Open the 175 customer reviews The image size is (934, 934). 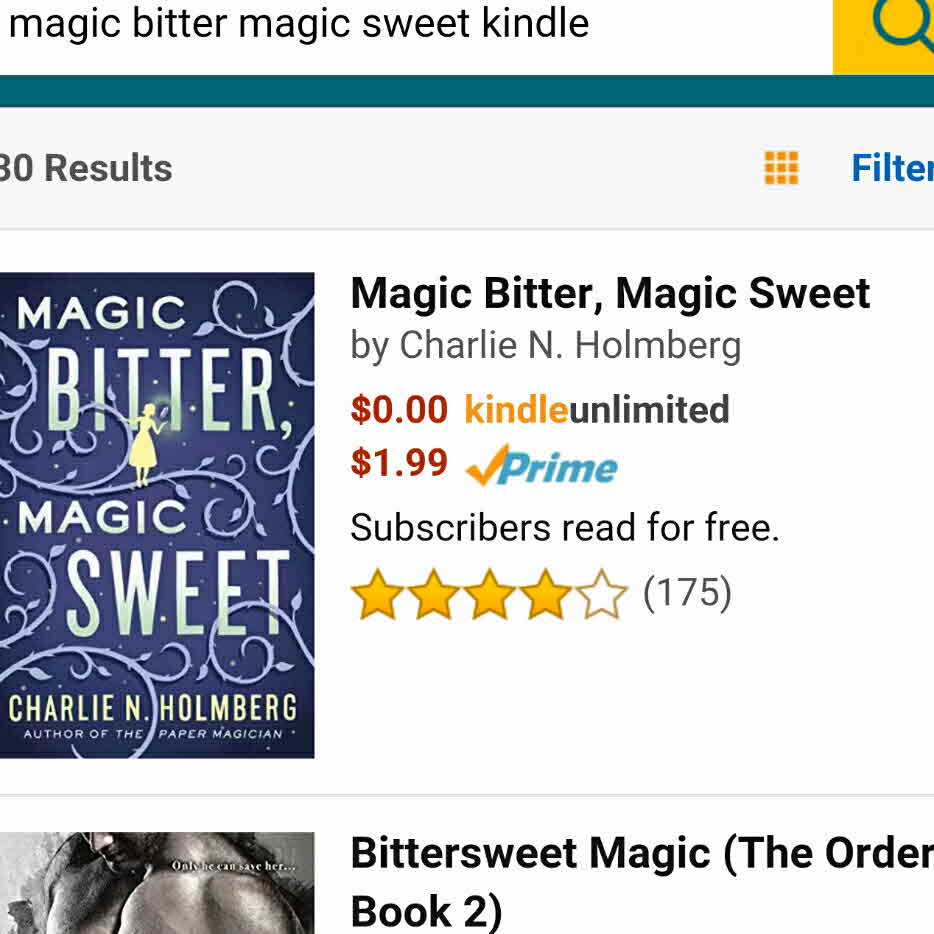pyautogui.click(x=687, y=593)
